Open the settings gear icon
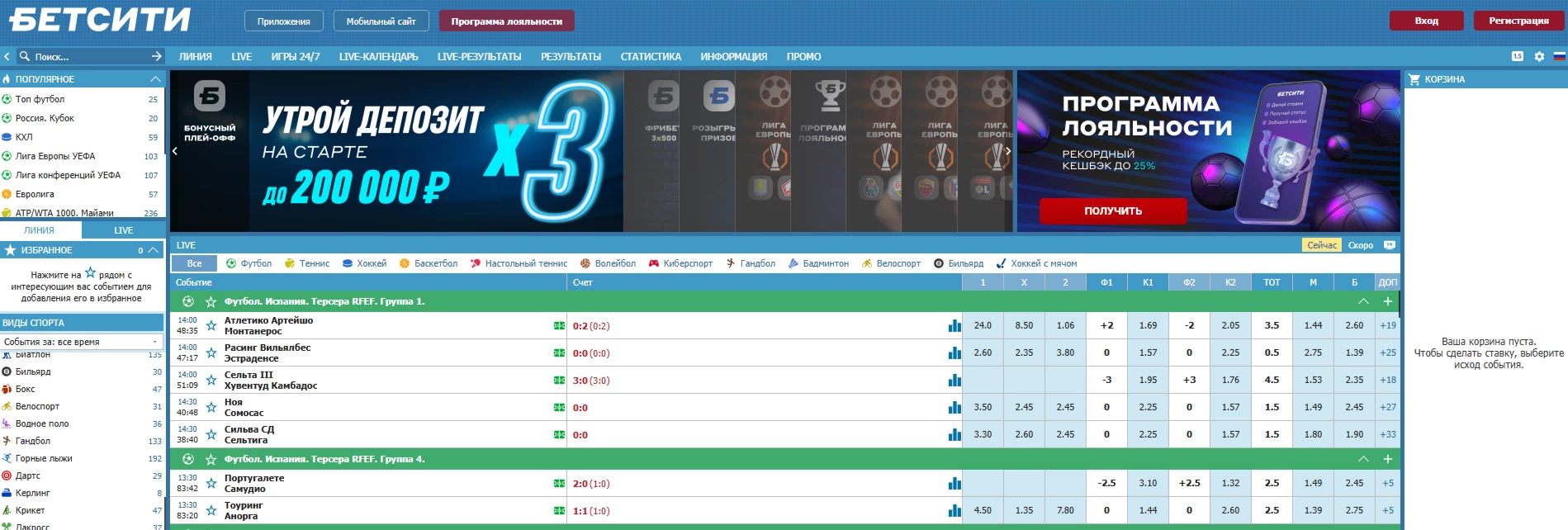 pyautogui.click(x=1539, y=56)
